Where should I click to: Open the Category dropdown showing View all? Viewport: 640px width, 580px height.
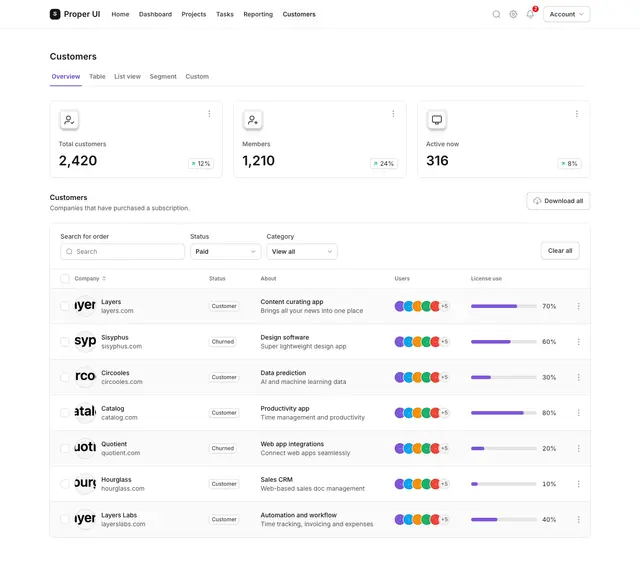pos(302,251)
